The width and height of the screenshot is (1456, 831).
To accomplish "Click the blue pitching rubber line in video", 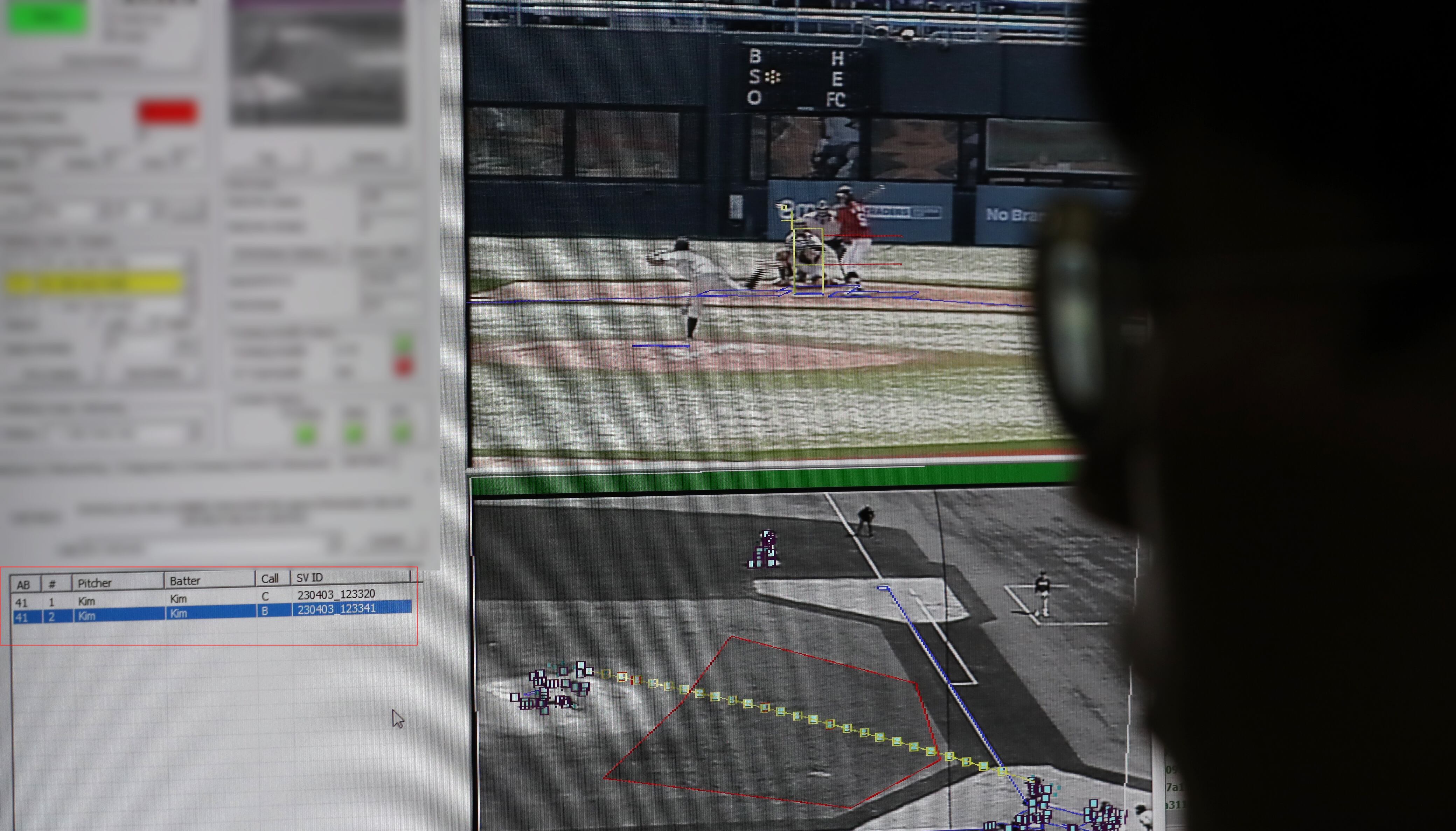I will pos(661,345).
